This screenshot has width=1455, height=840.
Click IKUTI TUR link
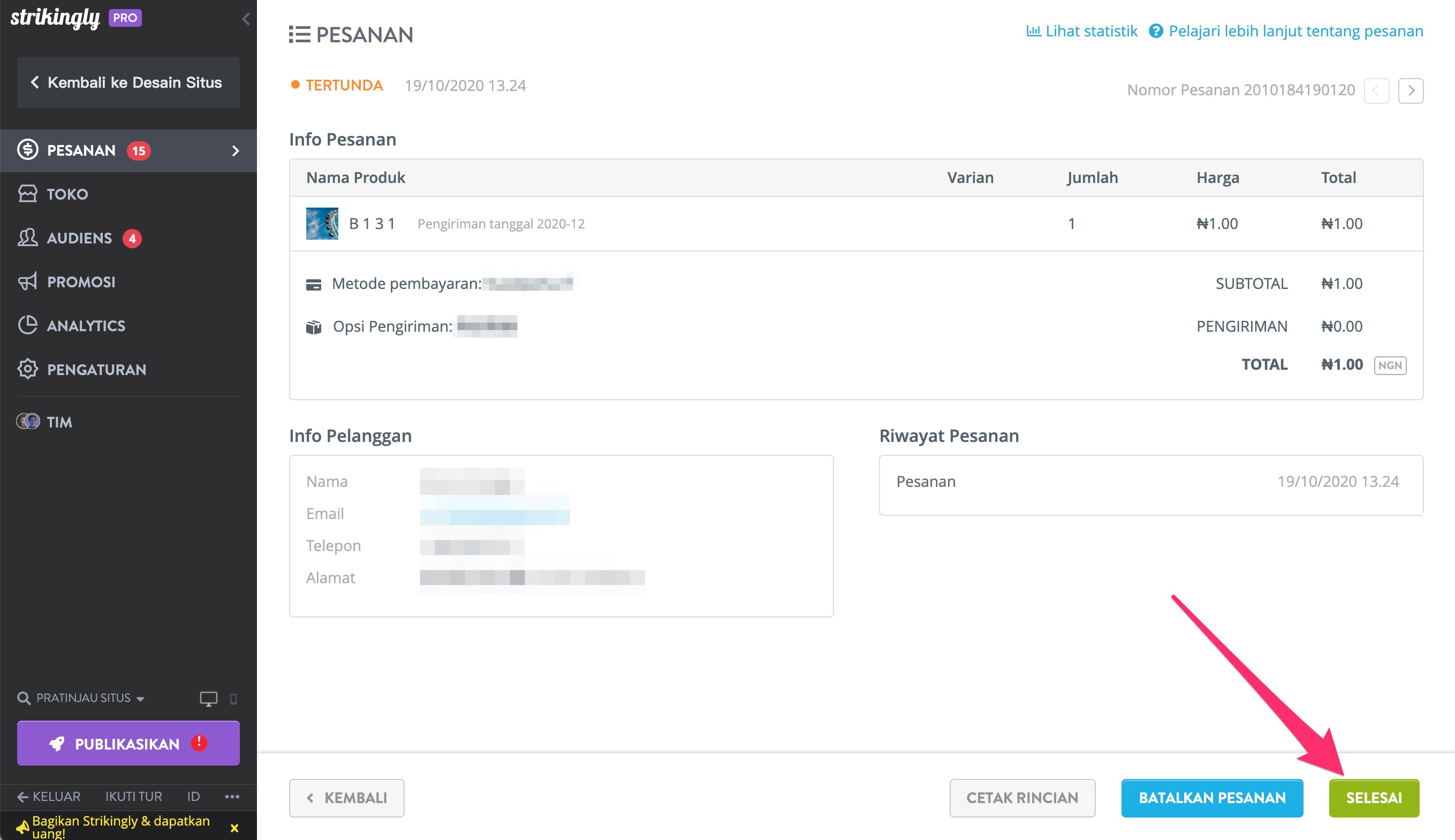click(x=133, y=797)
